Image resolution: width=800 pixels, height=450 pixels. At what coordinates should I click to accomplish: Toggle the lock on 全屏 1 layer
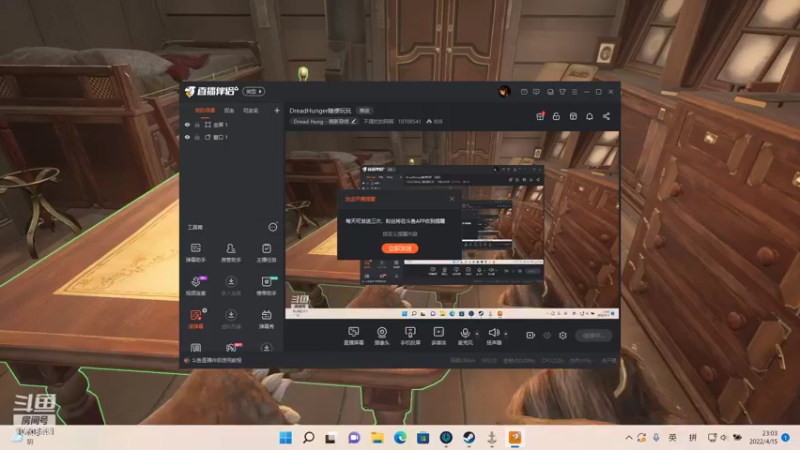(x=197, y=124)
